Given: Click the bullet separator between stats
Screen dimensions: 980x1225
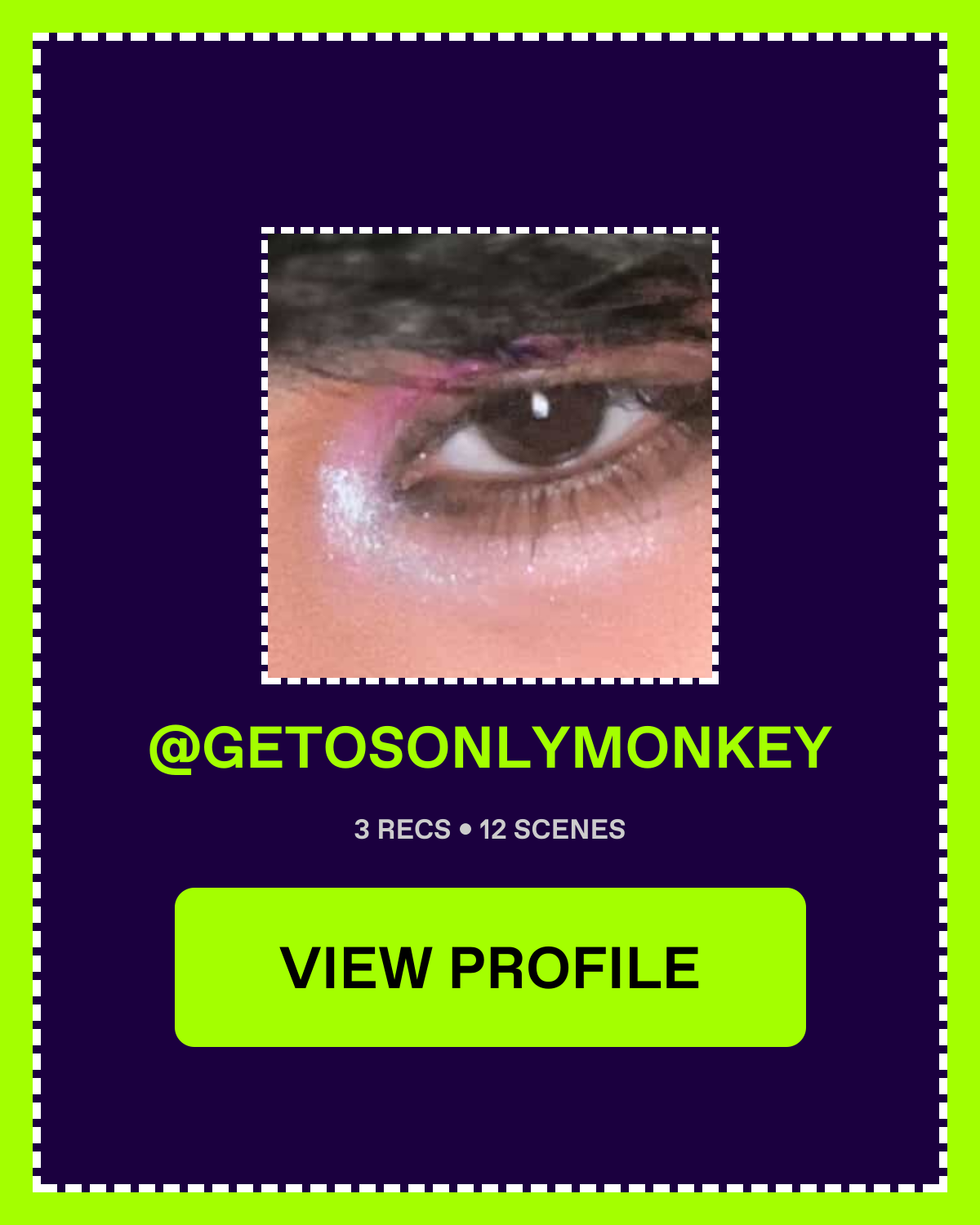Looking at the screenshot, I should point(465,830).
